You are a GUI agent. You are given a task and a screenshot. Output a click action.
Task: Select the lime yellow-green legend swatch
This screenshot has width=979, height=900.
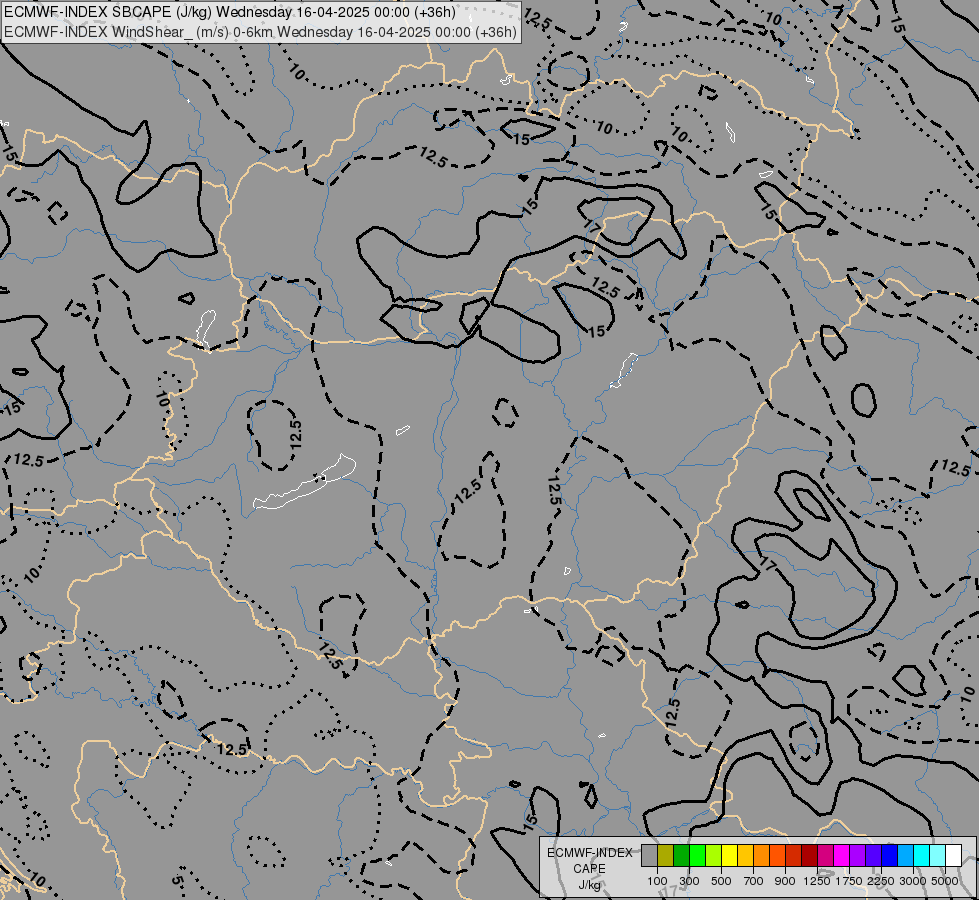pos(714,856)
